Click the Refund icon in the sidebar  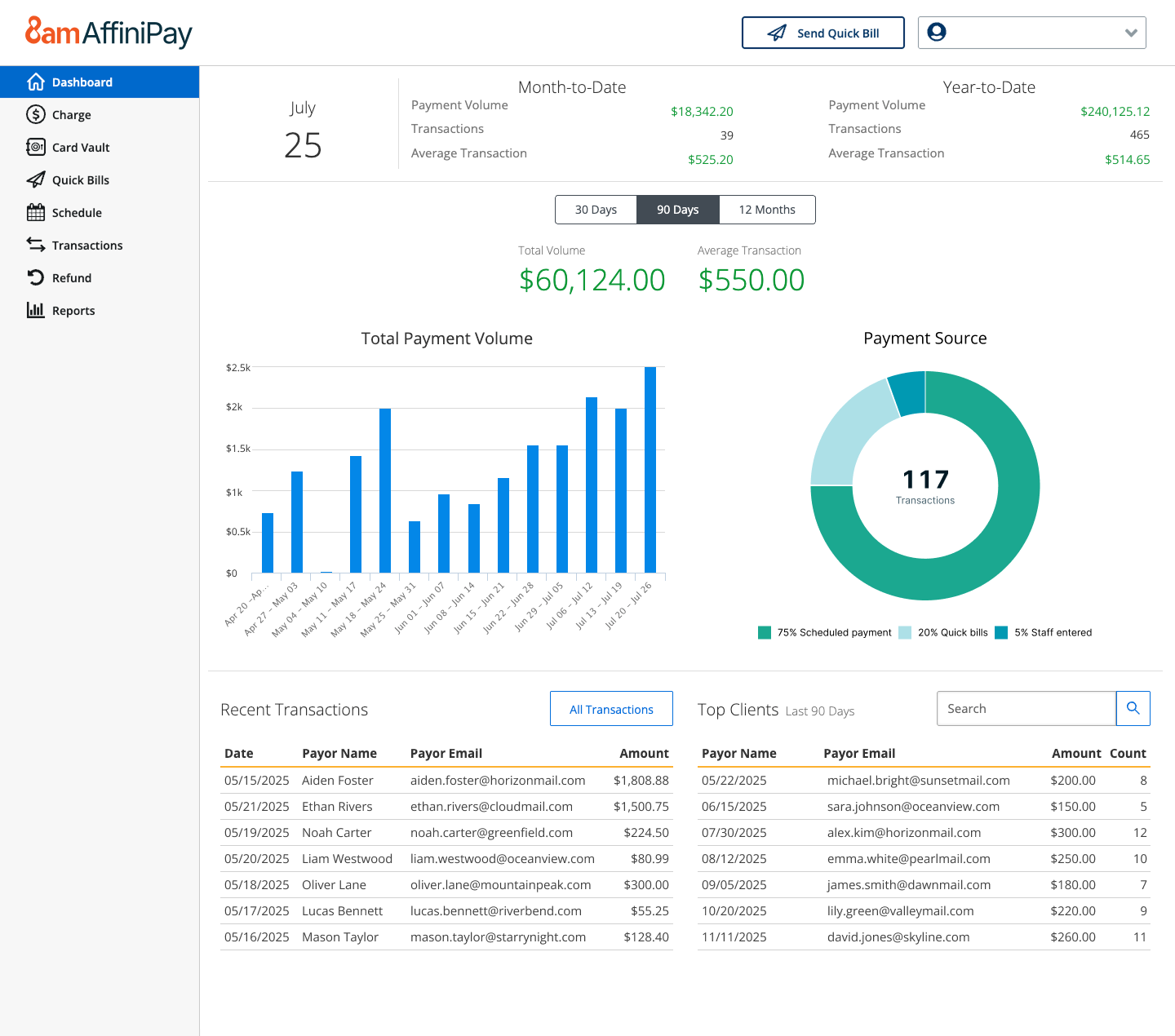[x=37, y=277]
